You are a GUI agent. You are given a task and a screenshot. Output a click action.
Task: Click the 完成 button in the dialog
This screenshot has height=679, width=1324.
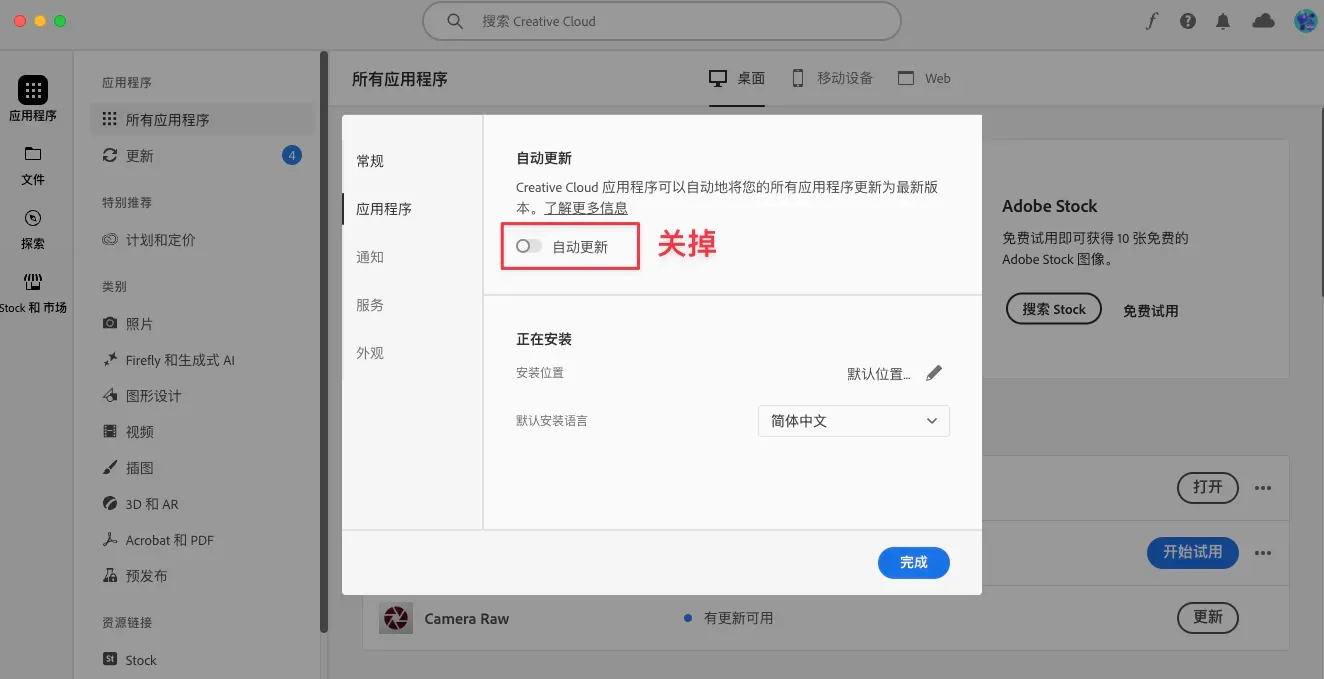[x=914, y=562]
